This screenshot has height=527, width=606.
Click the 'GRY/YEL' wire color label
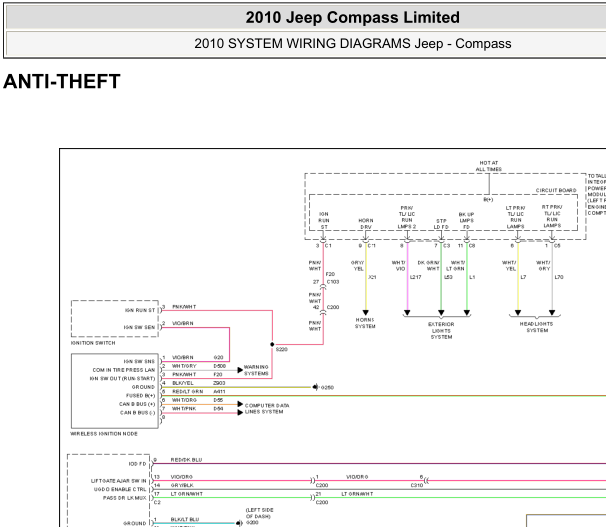pyautogui.click(x=357, y=266)
